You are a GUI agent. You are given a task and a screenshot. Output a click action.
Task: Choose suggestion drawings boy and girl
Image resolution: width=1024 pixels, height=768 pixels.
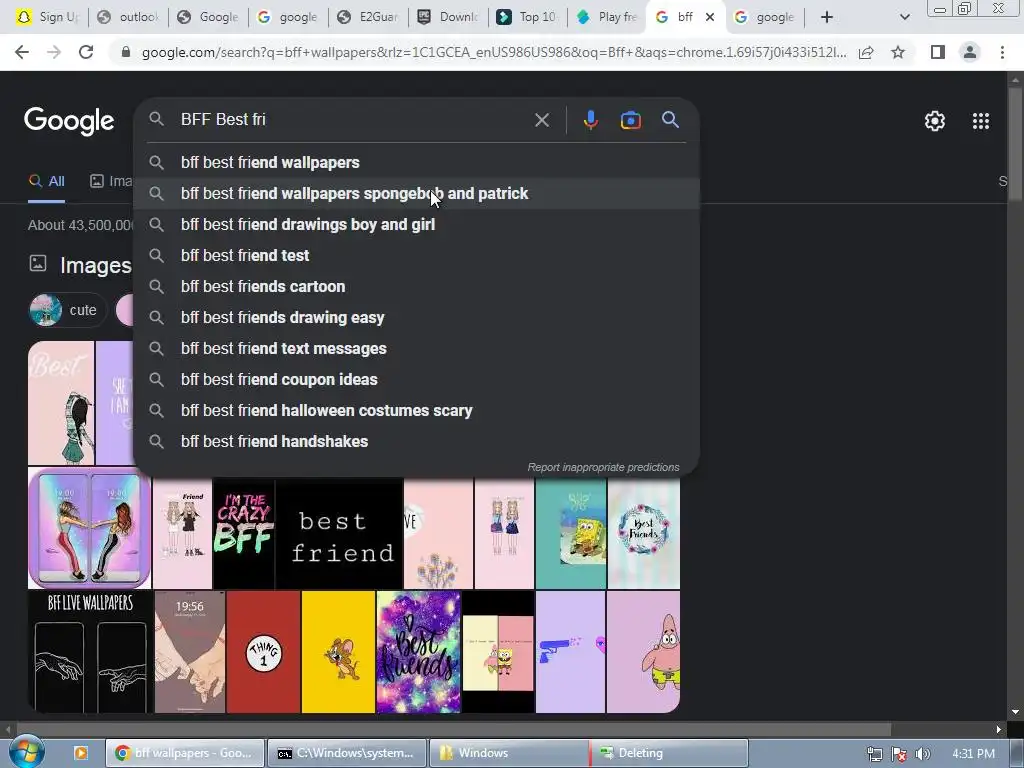(x=416, y=225)
